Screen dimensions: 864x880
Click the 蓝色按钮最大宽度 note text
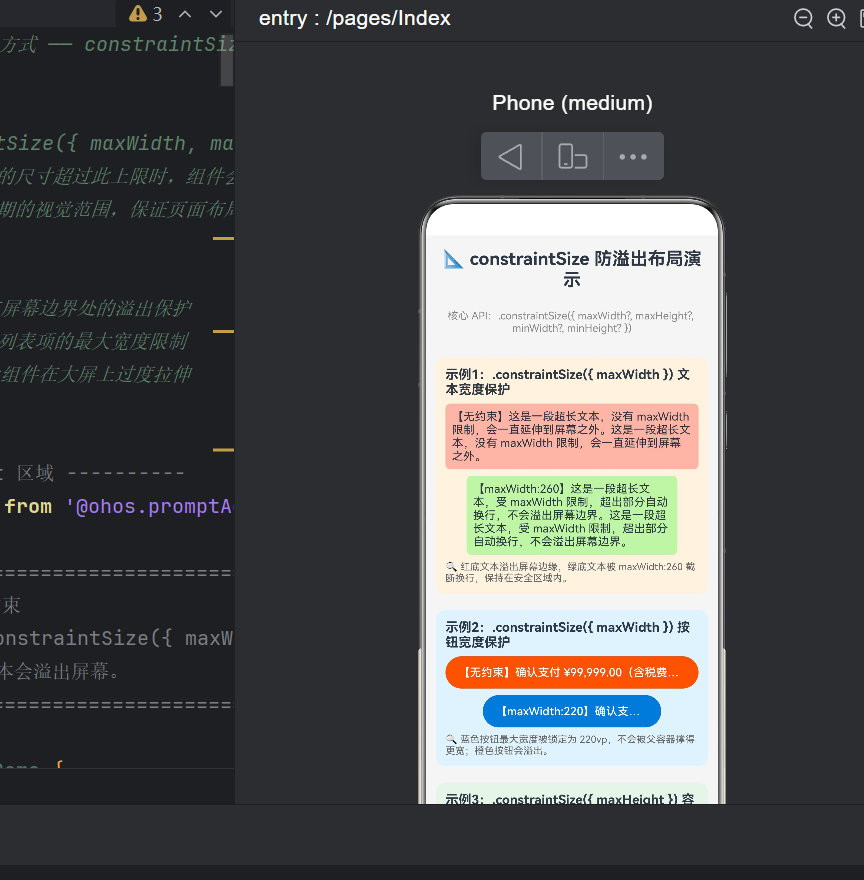point(570,745)
